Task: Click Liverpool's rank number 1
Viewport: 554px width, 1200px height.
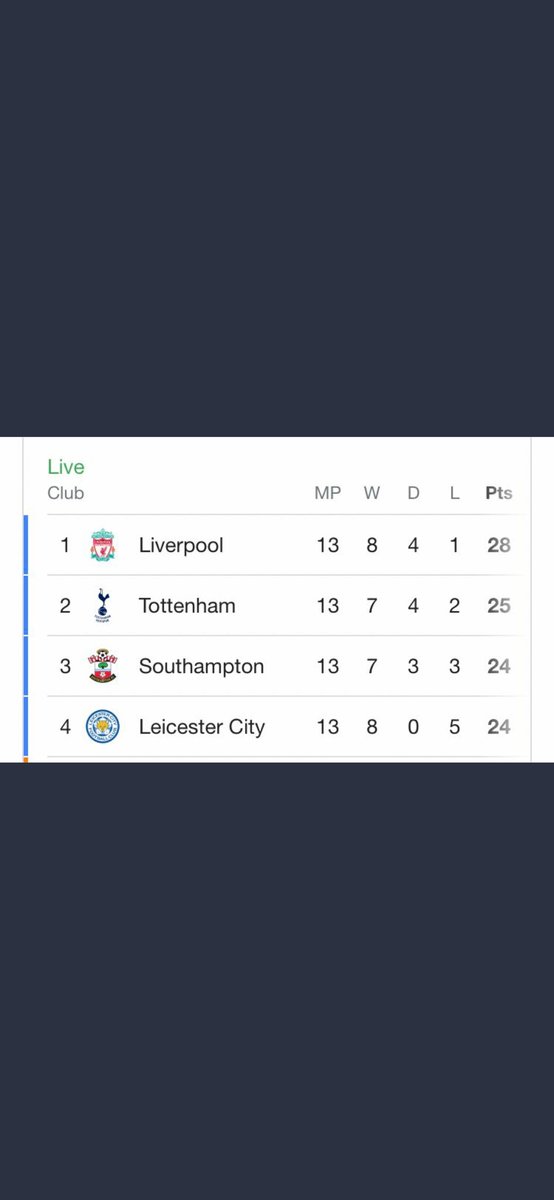Action: point(65,546)
